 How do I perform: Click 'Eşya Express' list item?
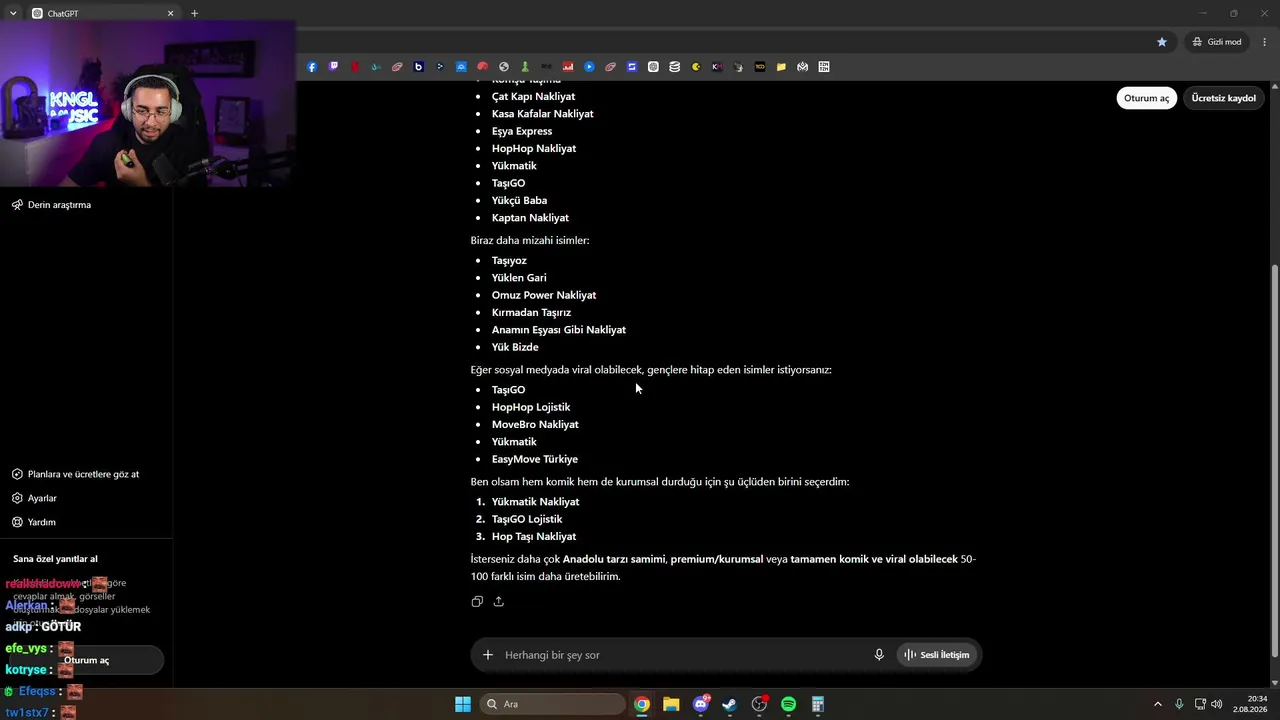coord(522,131)
